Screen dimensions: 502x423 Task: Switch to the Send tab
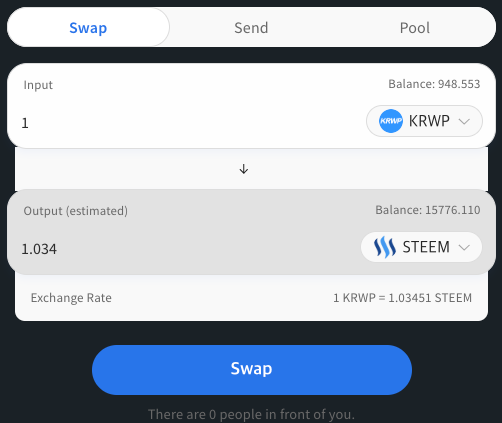coord(251,28)
